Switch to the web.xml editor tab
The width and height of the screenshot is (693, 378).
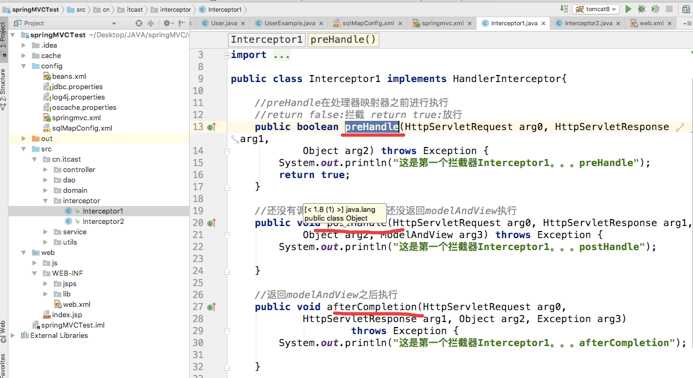coord(651,23)
